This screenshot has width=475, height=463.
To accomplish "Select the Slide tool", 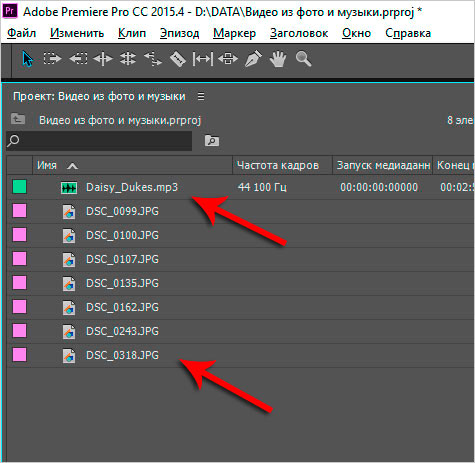I will [x=228, y=59].
